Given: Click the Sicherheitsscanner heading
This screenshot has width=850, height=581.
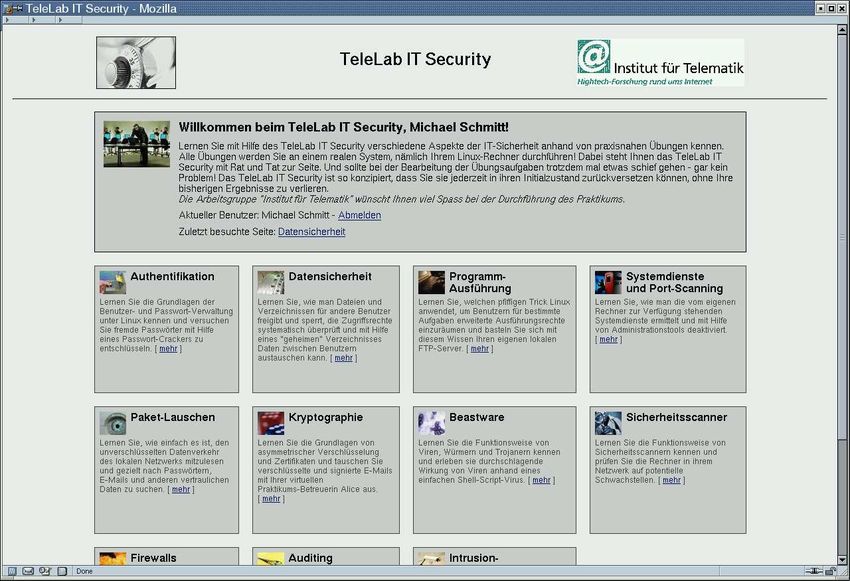Looking at the screenshot, I should pyautogui.click(x=677, y=417).
